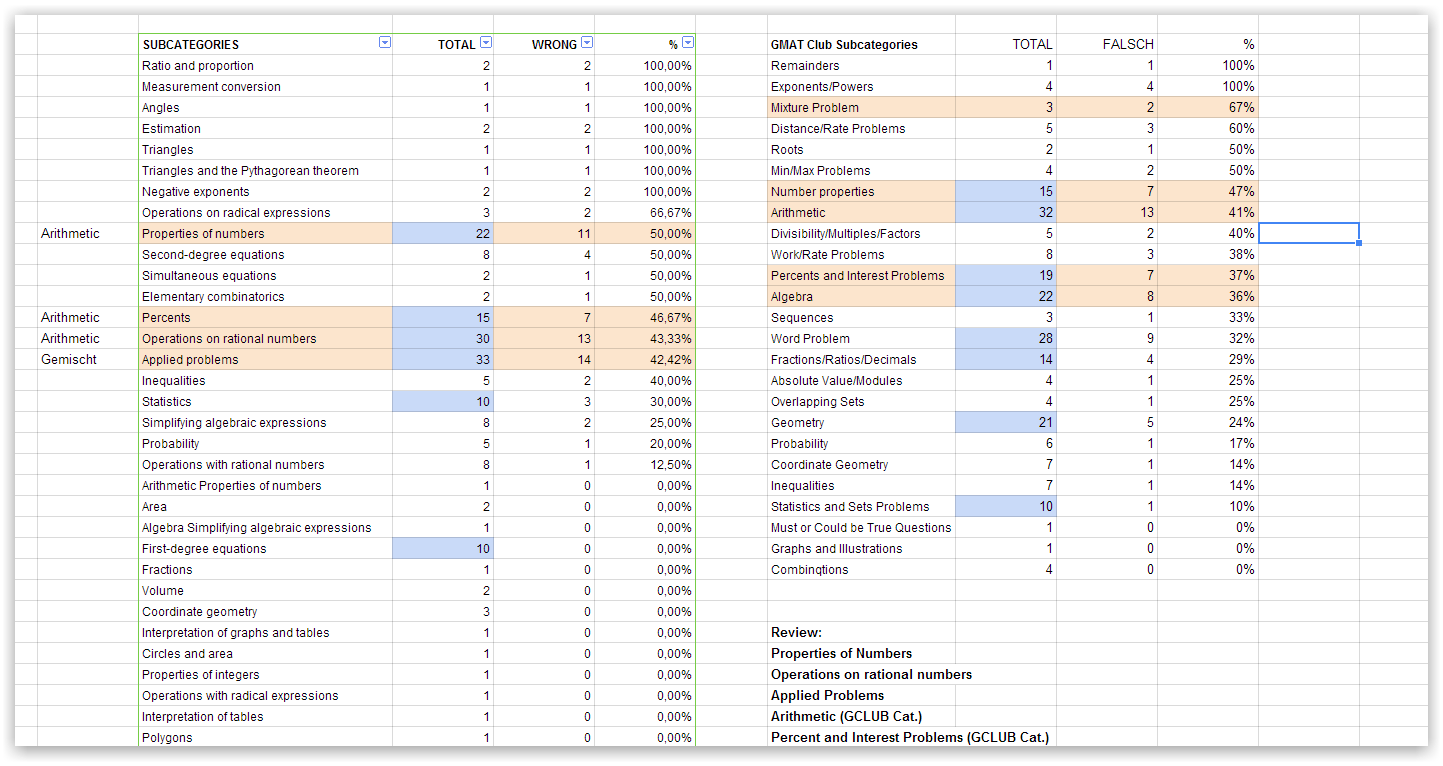Open the TOTAL column filter dropdown
The width and height of the screenshot is (1443, 766).
click(486, 43)
